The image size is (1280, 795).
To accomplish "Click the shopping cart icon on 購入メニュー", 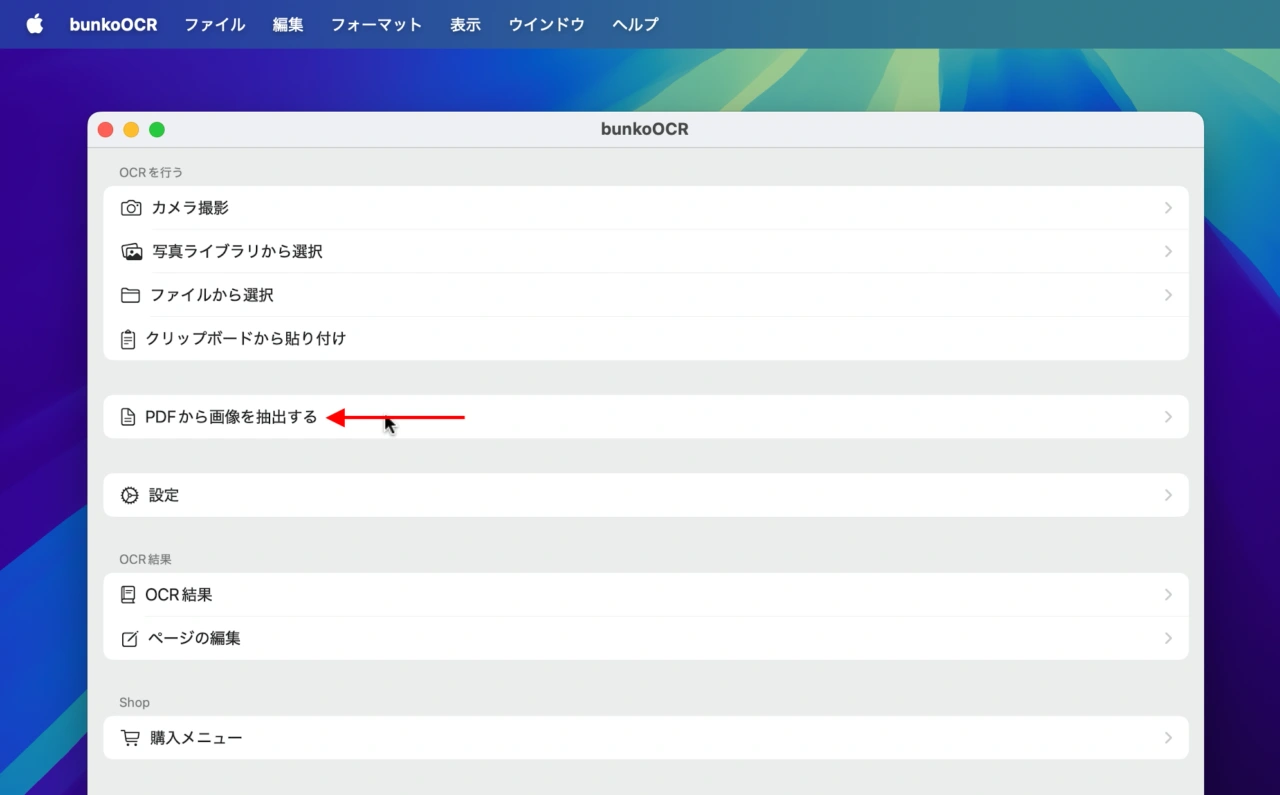I will click(129, 737).
